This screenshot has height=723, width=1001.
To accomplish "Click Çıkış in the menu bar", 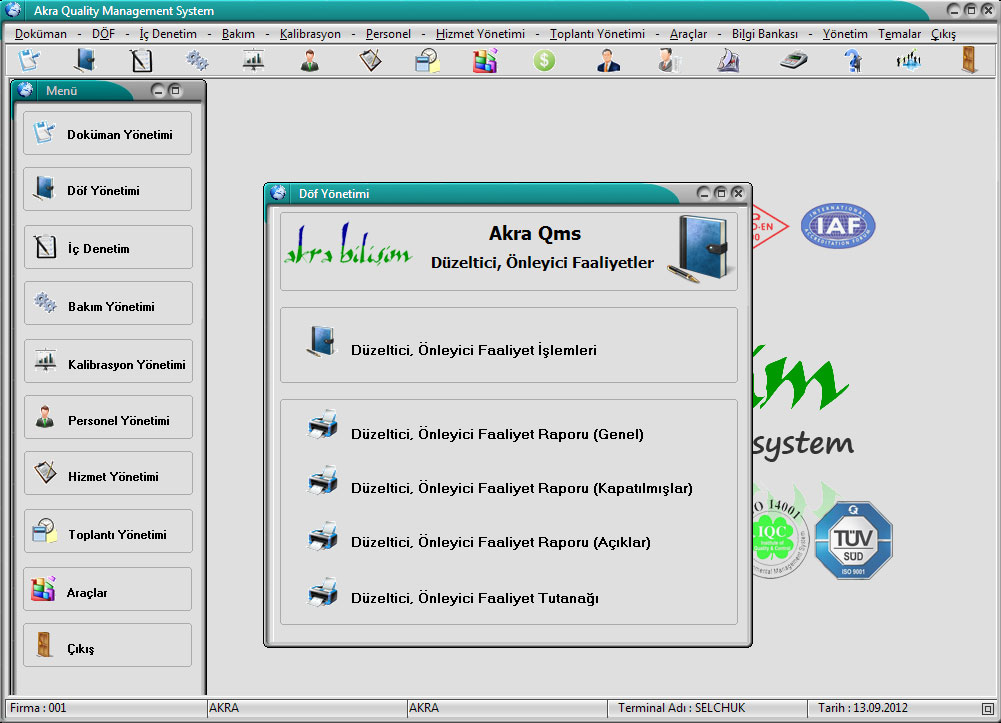I will [x=944, y=34].
